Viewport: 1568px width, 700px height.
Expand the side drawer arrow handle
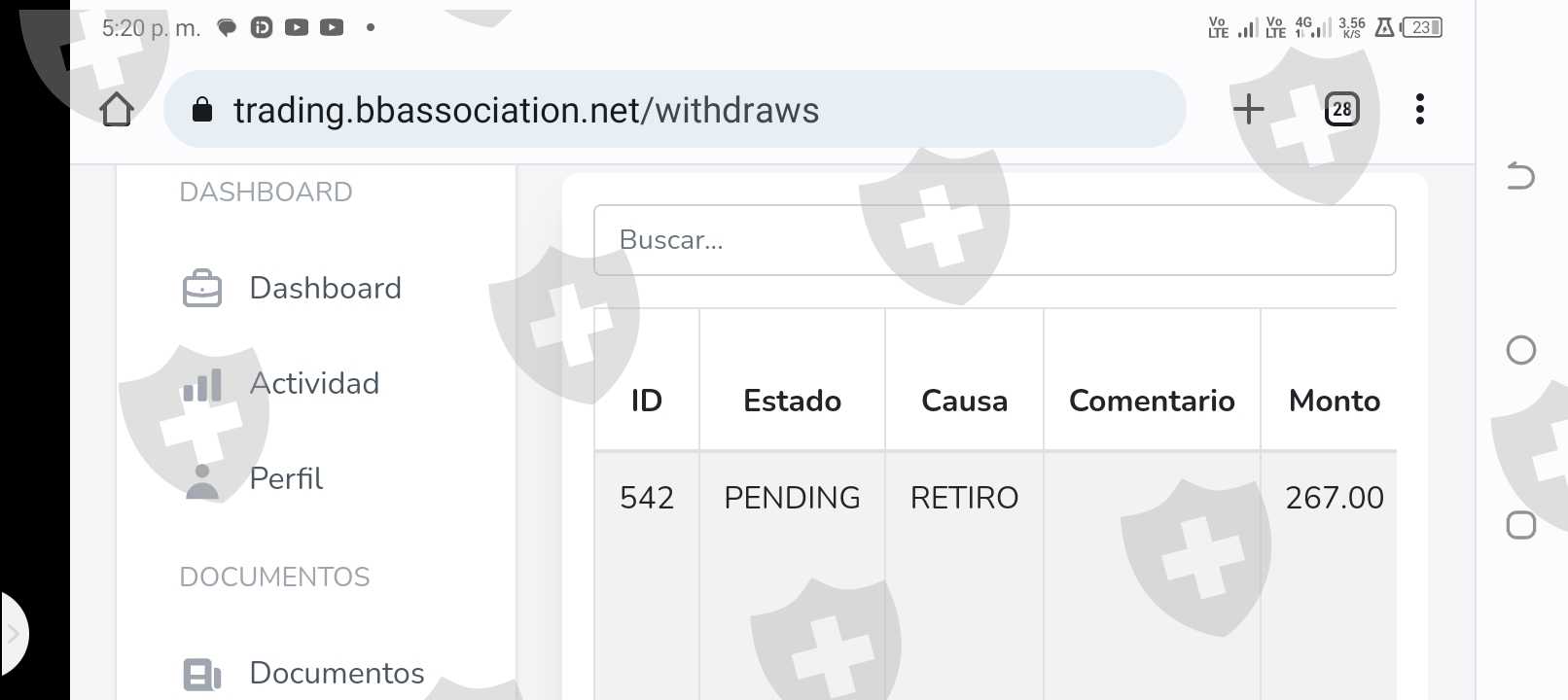(x=14, y=635)
